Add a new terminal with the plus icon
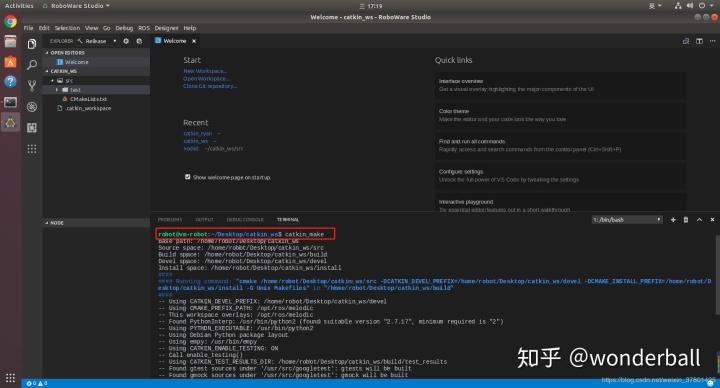Image resolution: width=720 pixels, height=388 pixels. tap(673, 219)
